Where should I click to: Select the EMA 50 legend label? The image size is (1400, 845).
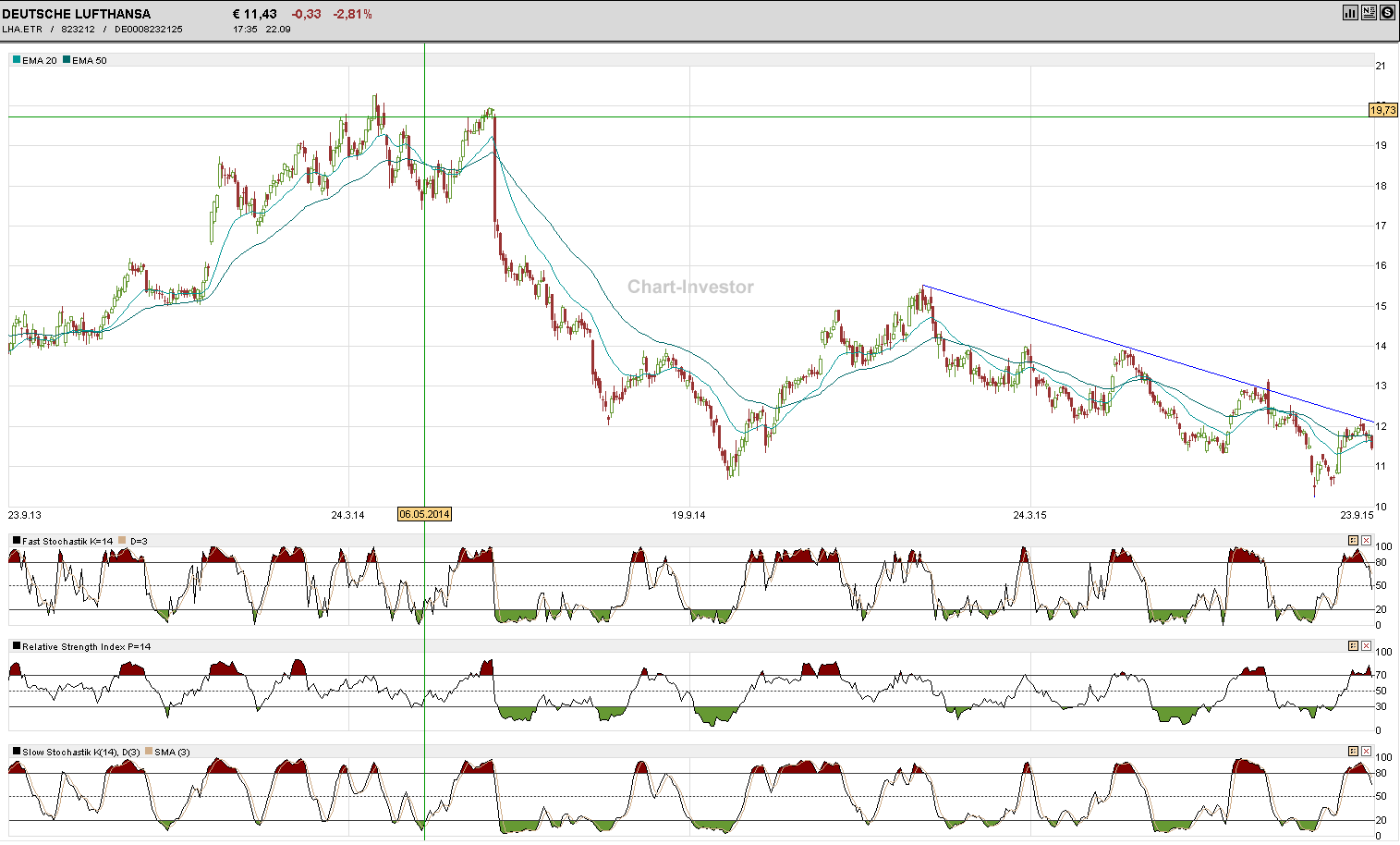90,61
